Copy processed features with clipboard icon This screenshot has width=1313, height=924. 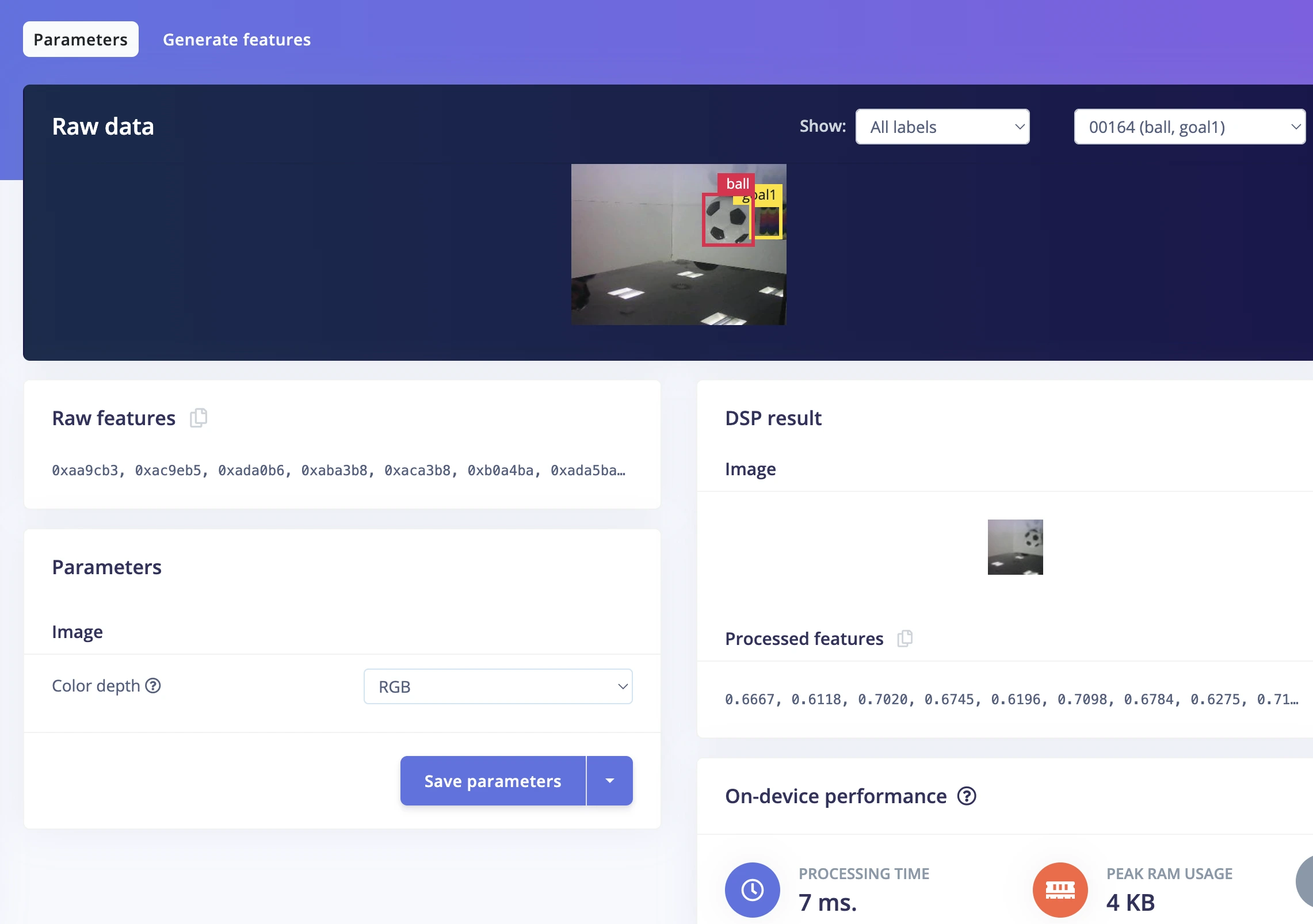tap(905, 638)
